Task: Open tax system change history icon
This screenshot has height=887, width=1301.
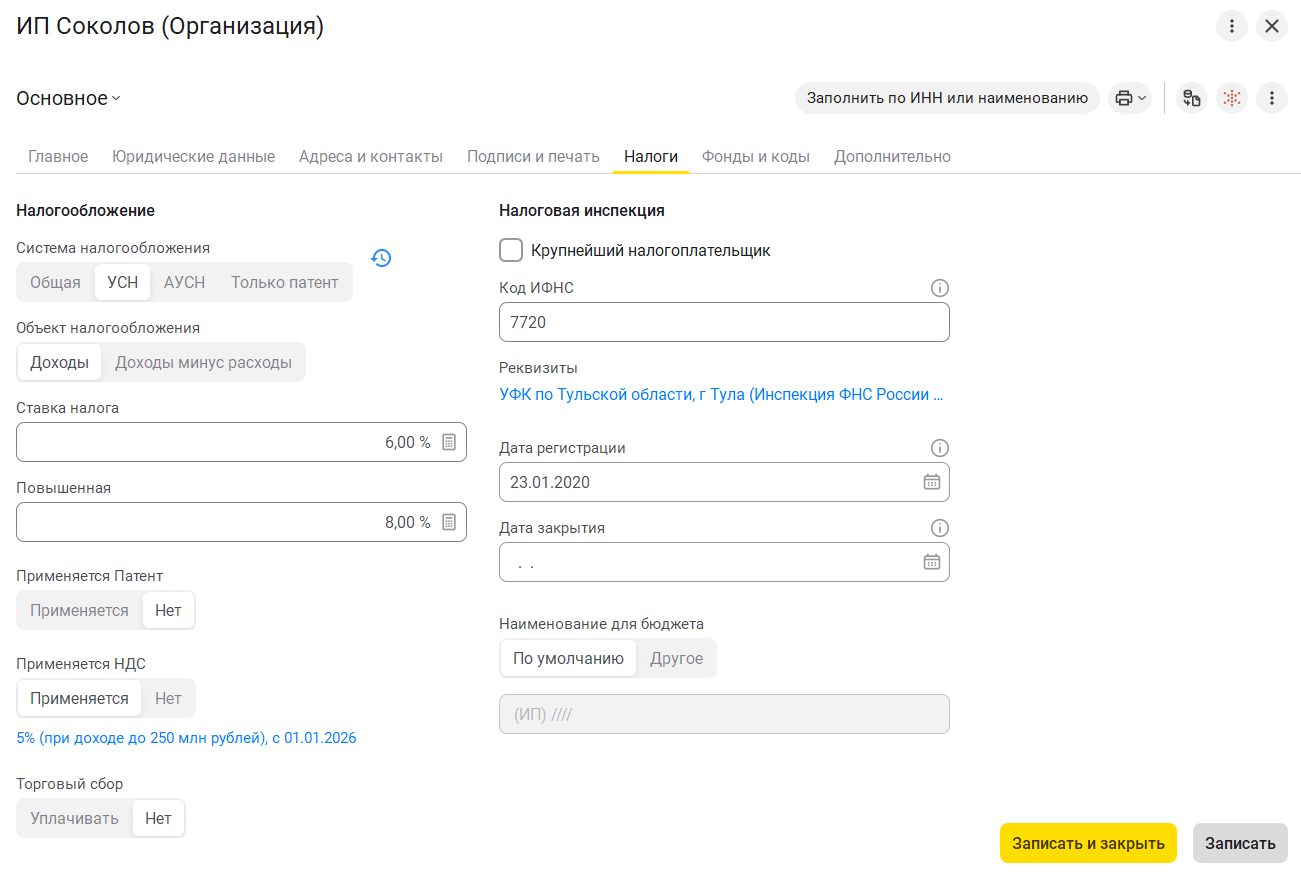Action: pos(381,258)
